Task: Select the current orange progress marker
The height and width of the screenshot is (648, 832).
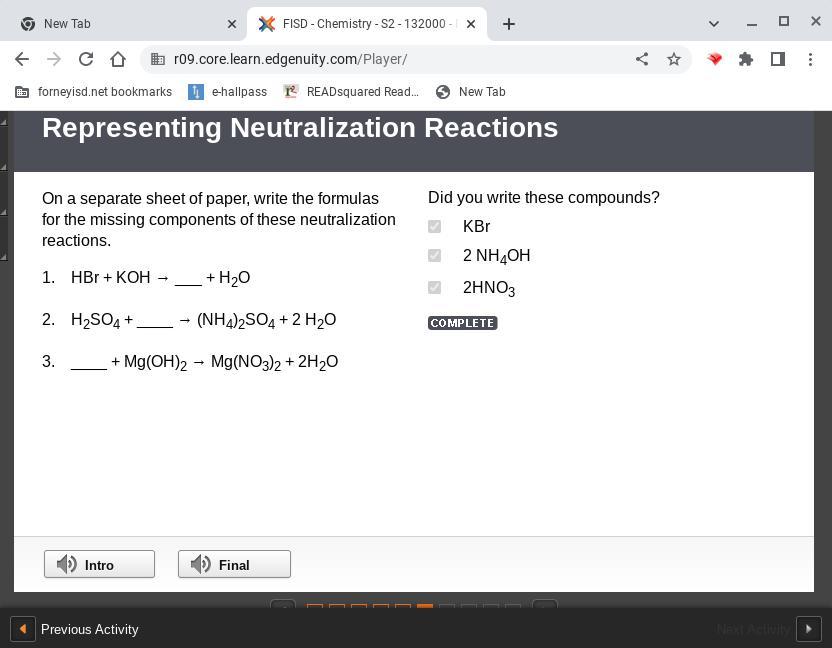Action: click(425, 608)
